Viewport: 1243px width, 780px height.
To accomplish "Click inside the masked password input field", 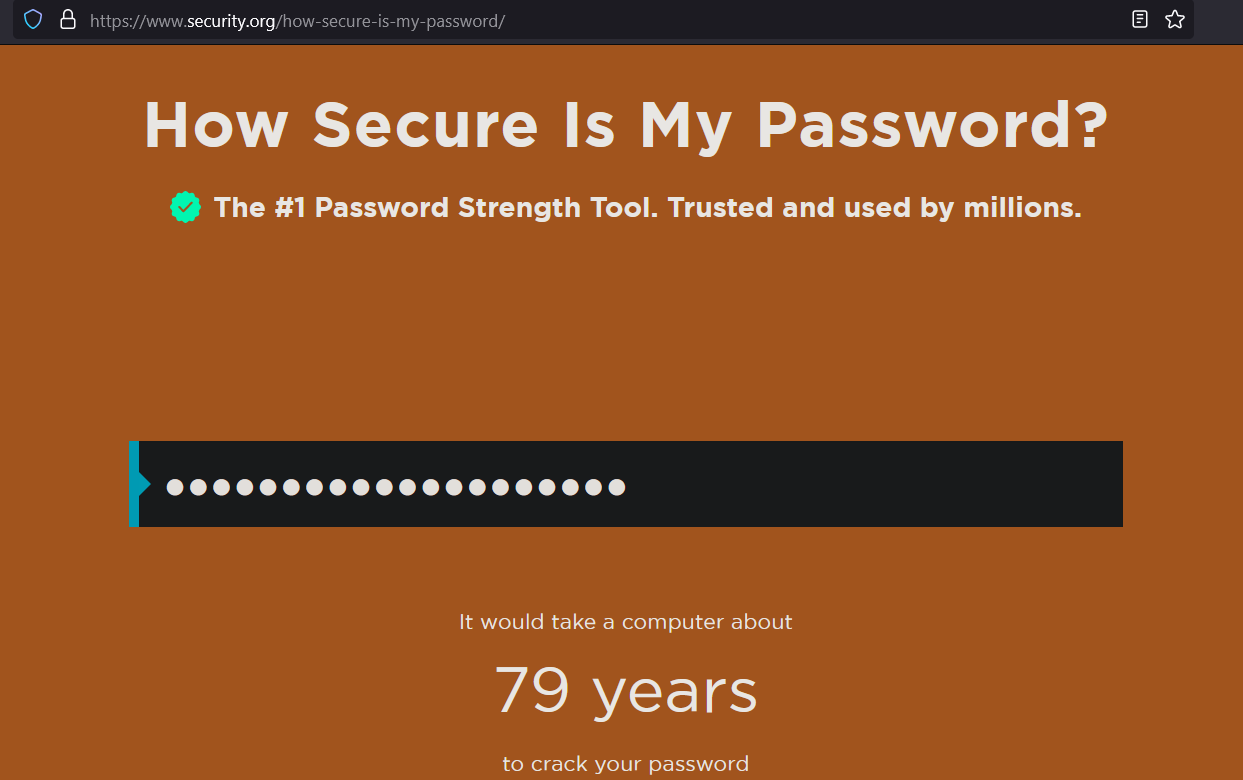I will click(626, 484).
